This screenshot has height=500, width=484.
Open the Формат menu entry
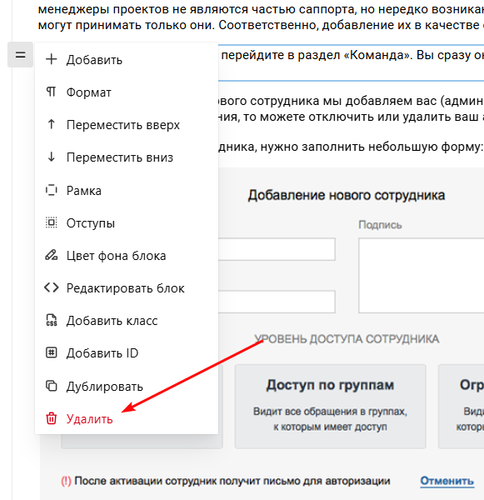pyautogui.click(x=126, y=92)
